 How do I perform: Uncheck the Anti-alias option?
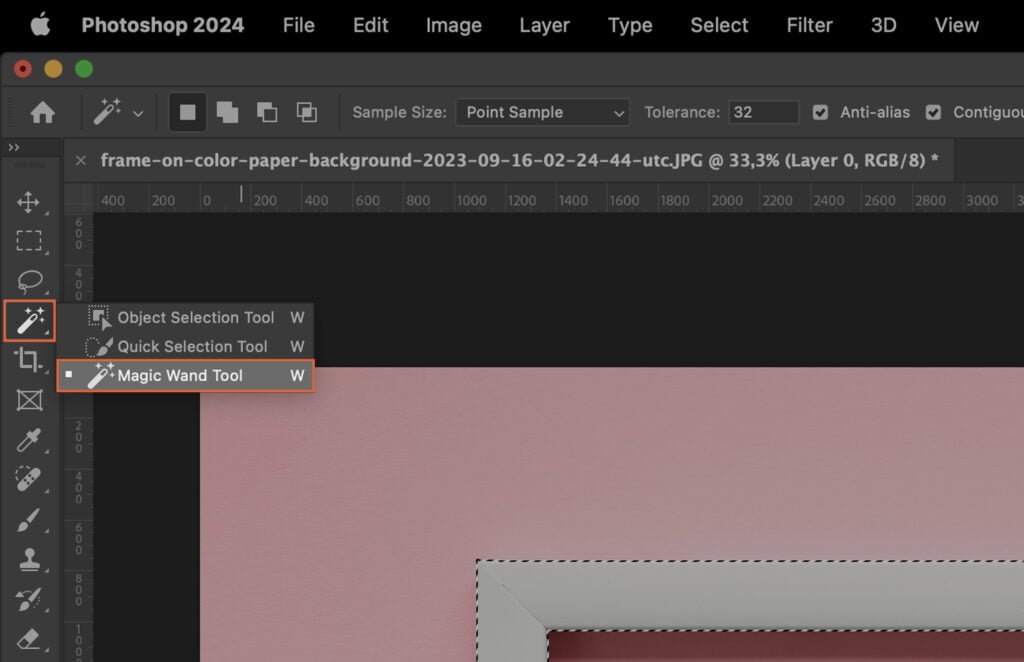pos(820,112)
